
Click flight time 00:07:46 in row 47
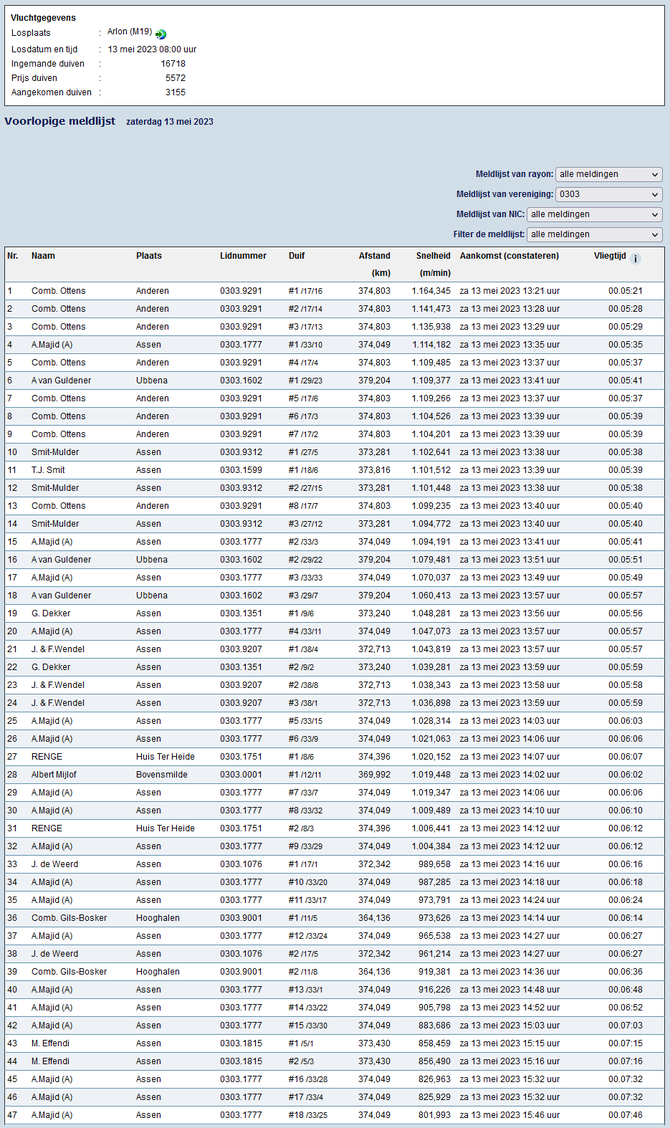point(625,1115)
